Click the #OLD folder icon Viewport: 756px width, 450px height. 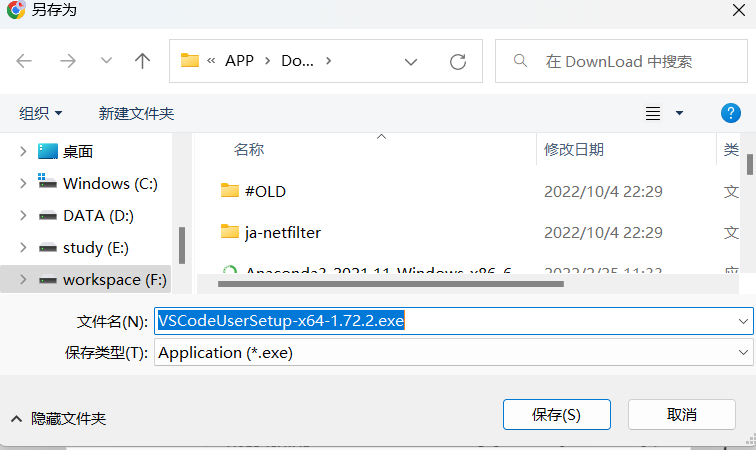coord(230,191)
